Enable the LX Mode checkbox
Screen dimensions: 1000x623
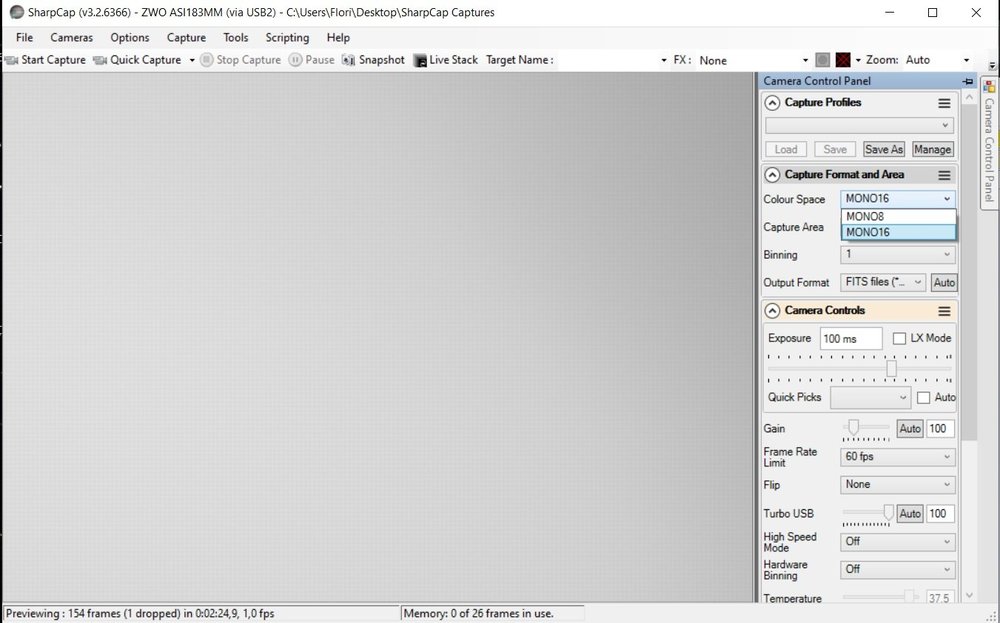[x=899, y=339]
